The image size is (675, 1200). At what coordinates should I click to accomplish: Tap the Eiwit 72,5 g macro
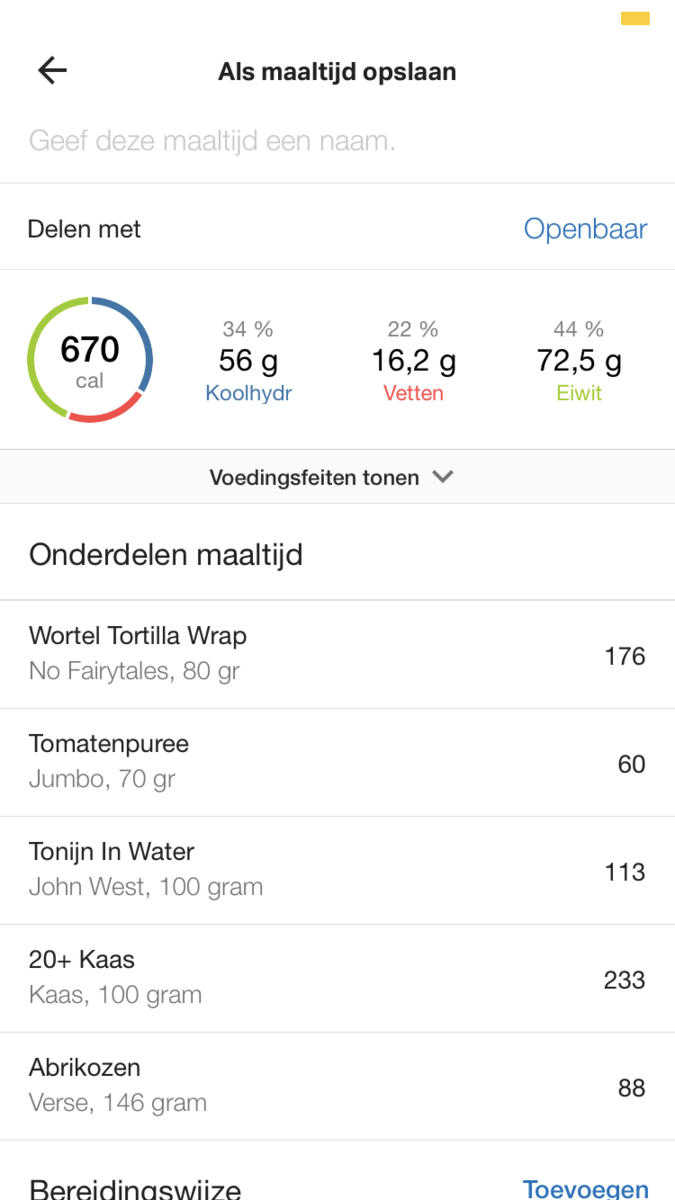[579, 361]
